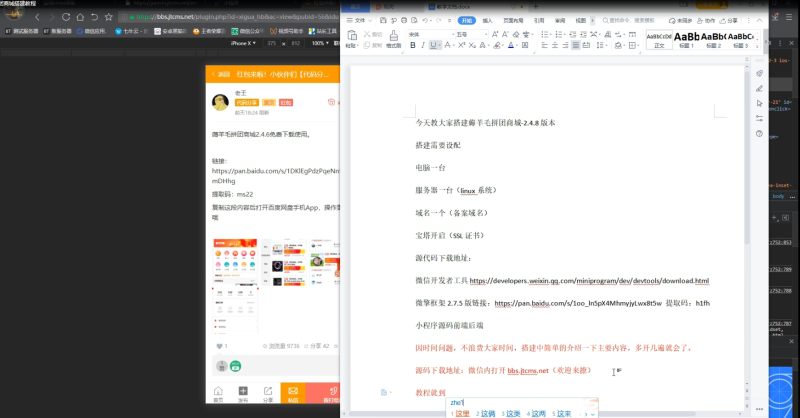Viewport: 800px width, 418px height.
Task: Clear formatting with eraser icon
Action: click(x=516, y=34)
